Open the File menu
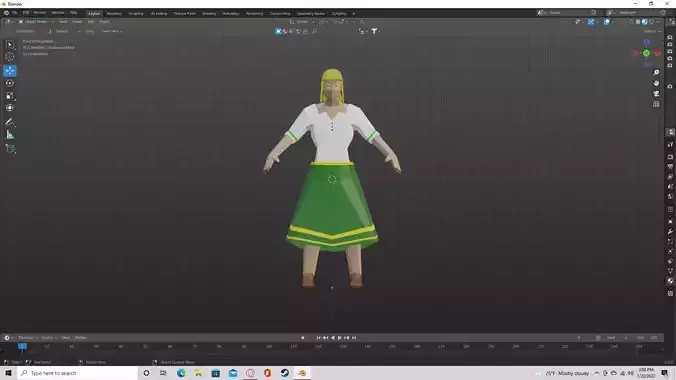This screenshot has width=676, height=380. click(15, 13)
